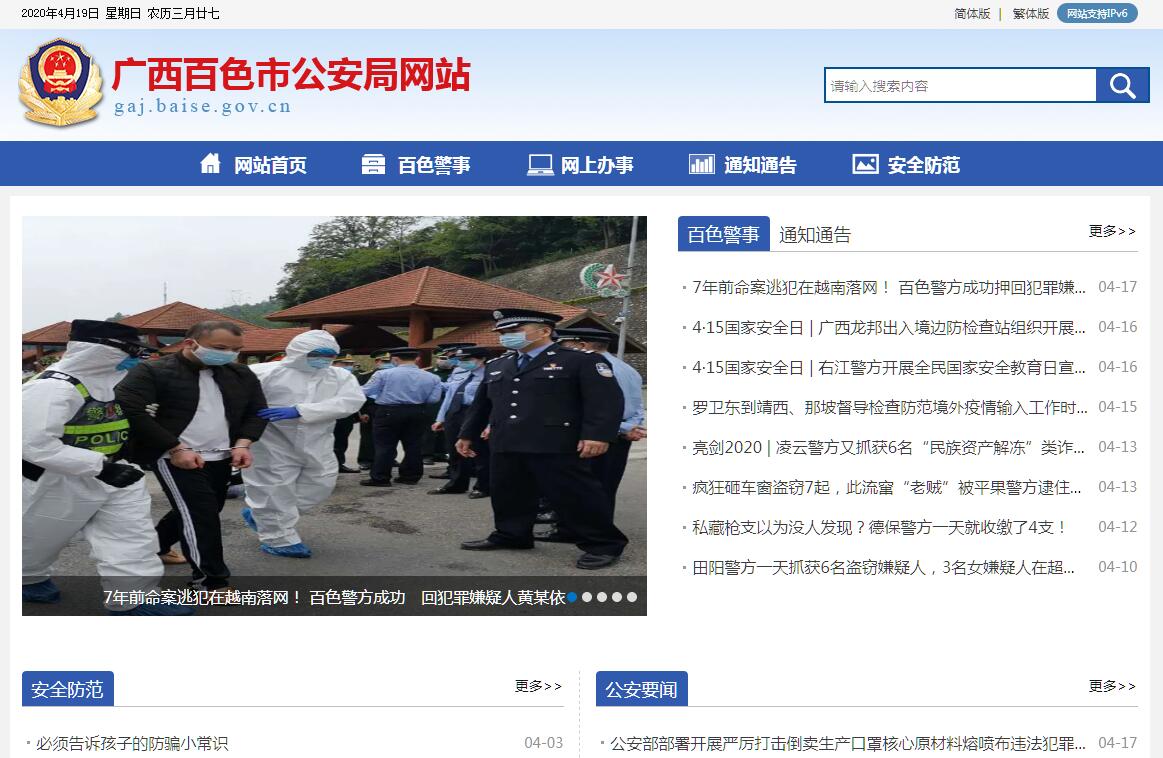Select the second carousel slide dot
This screenshot has height=758, width=1163.
point(587,597)
